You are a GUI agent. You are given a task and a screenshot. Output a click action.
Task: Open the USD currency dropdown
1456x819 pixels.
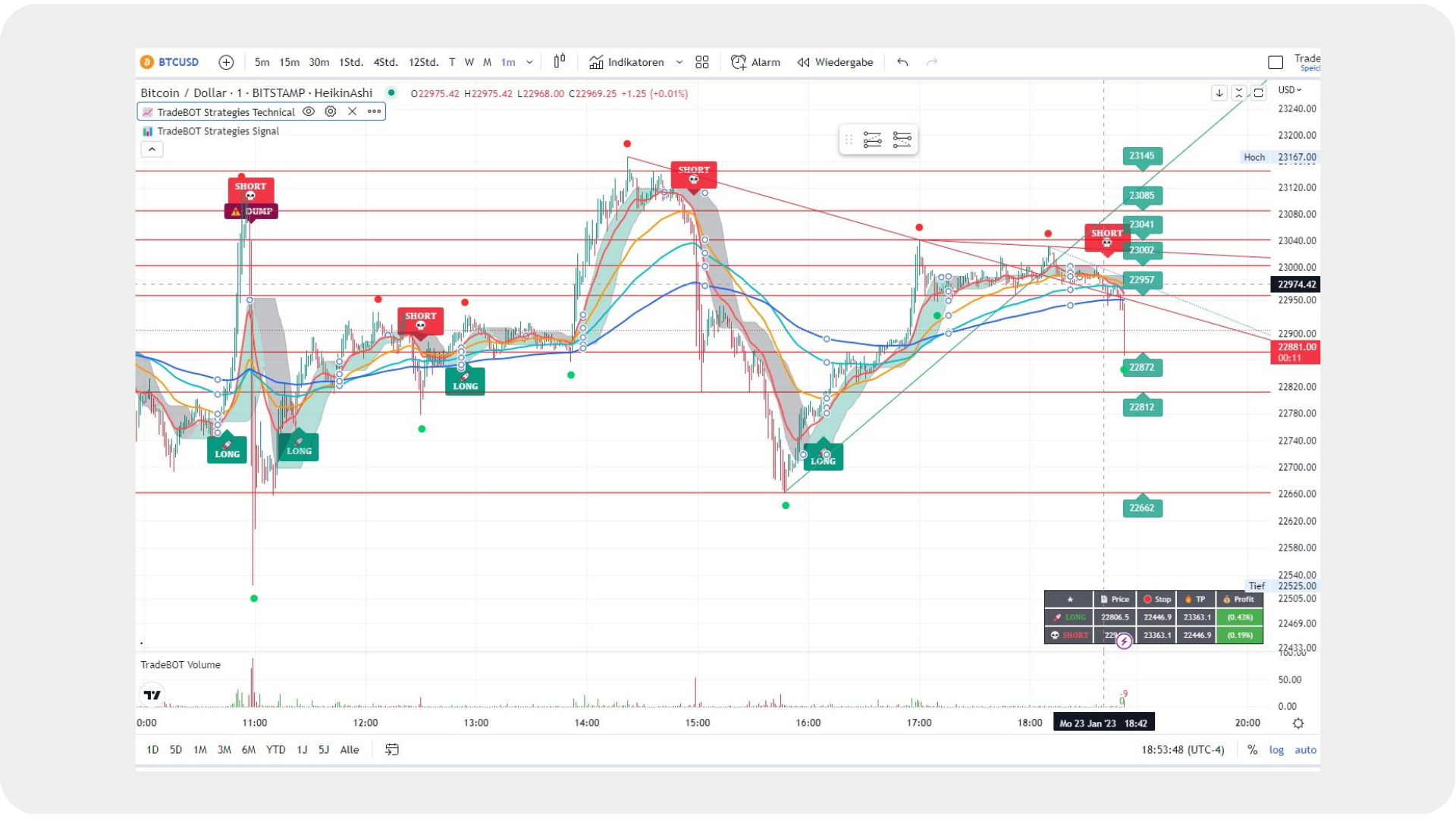coord(1289,89)
